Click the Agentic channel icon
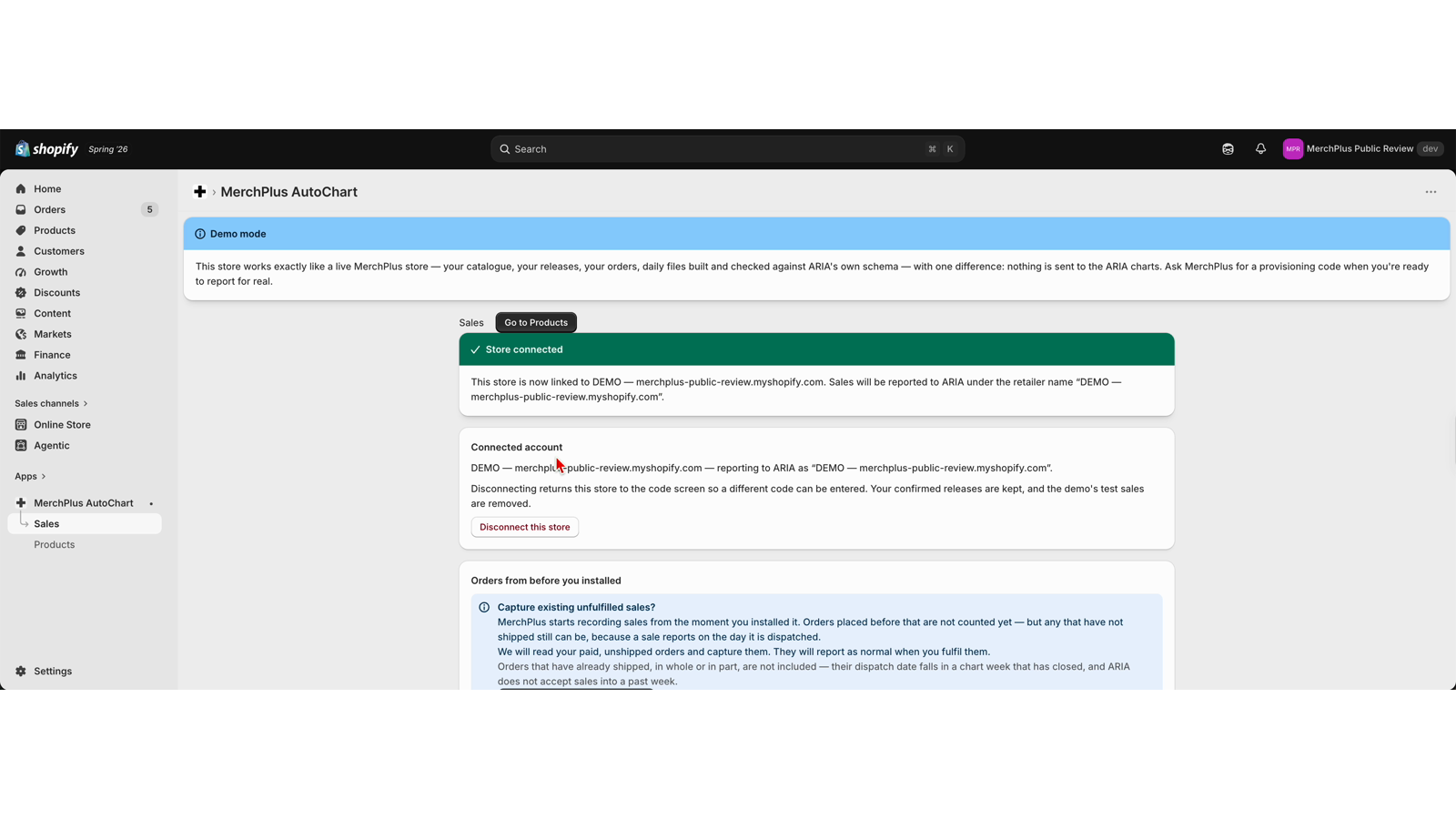Image resolution: width=1456 pixels, height=819 pixels. point(21,446)
